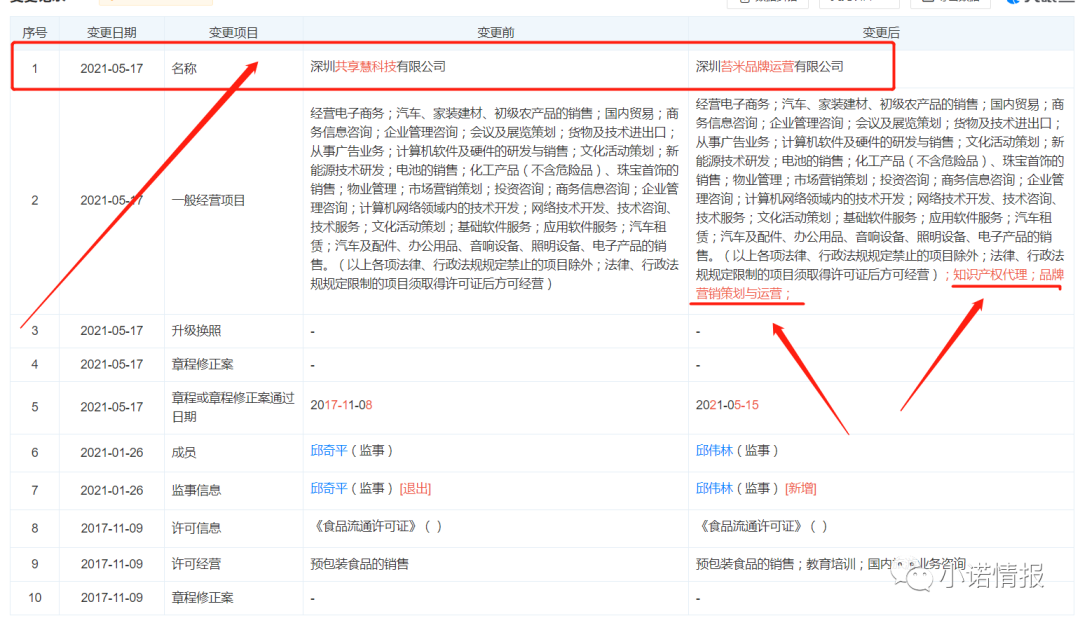This screenshot has width=1080, height=623.
Task: Click 《食品流通许可证》 in the 变更前 column
Action: click(365, 527)
